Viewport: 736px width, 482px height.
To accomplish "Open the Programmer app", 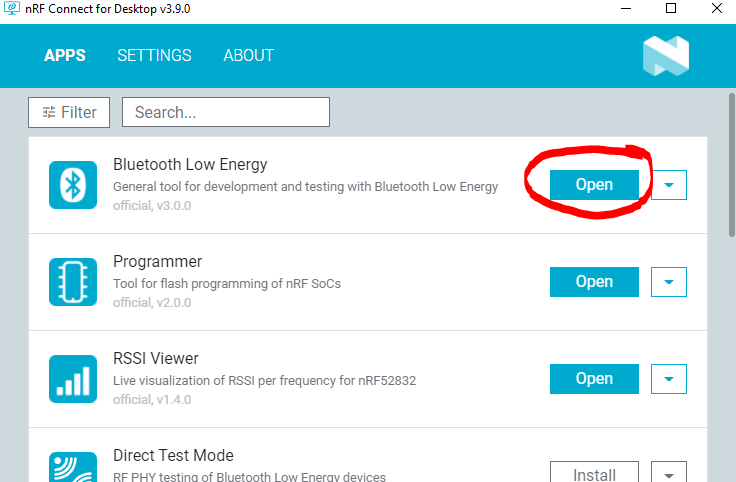I will coord(594,282).
